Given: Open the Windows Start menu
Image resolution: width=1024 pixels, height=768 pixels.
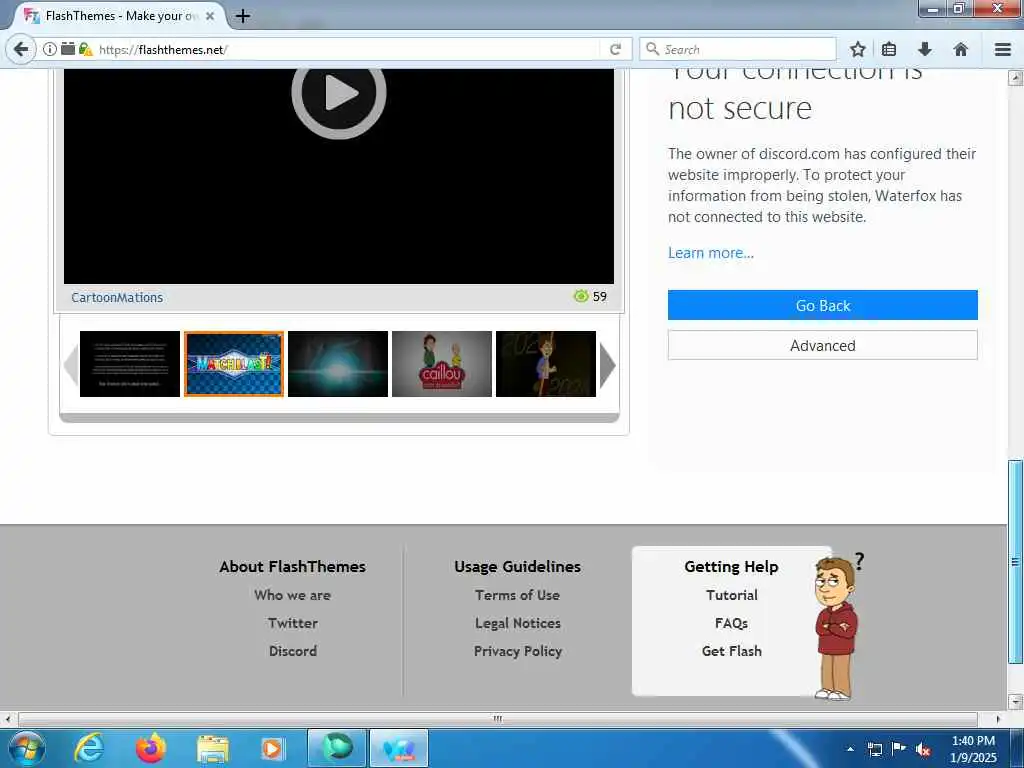Looking at the screenshot, I should [27, 748].
